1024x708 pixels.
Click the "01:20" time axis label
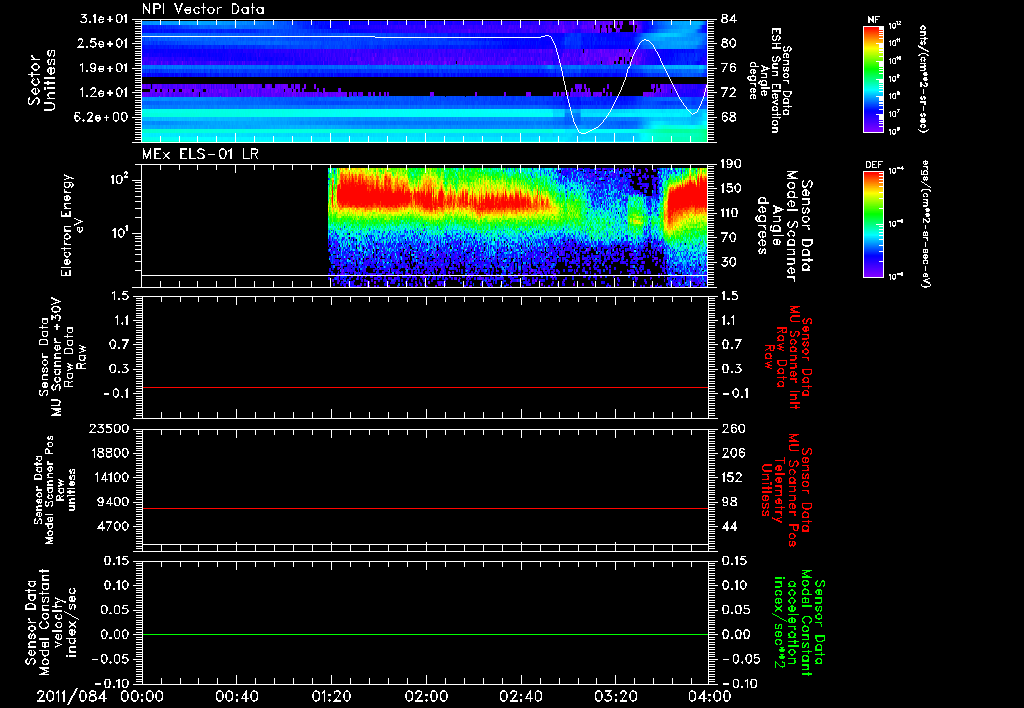coord(331,696)
